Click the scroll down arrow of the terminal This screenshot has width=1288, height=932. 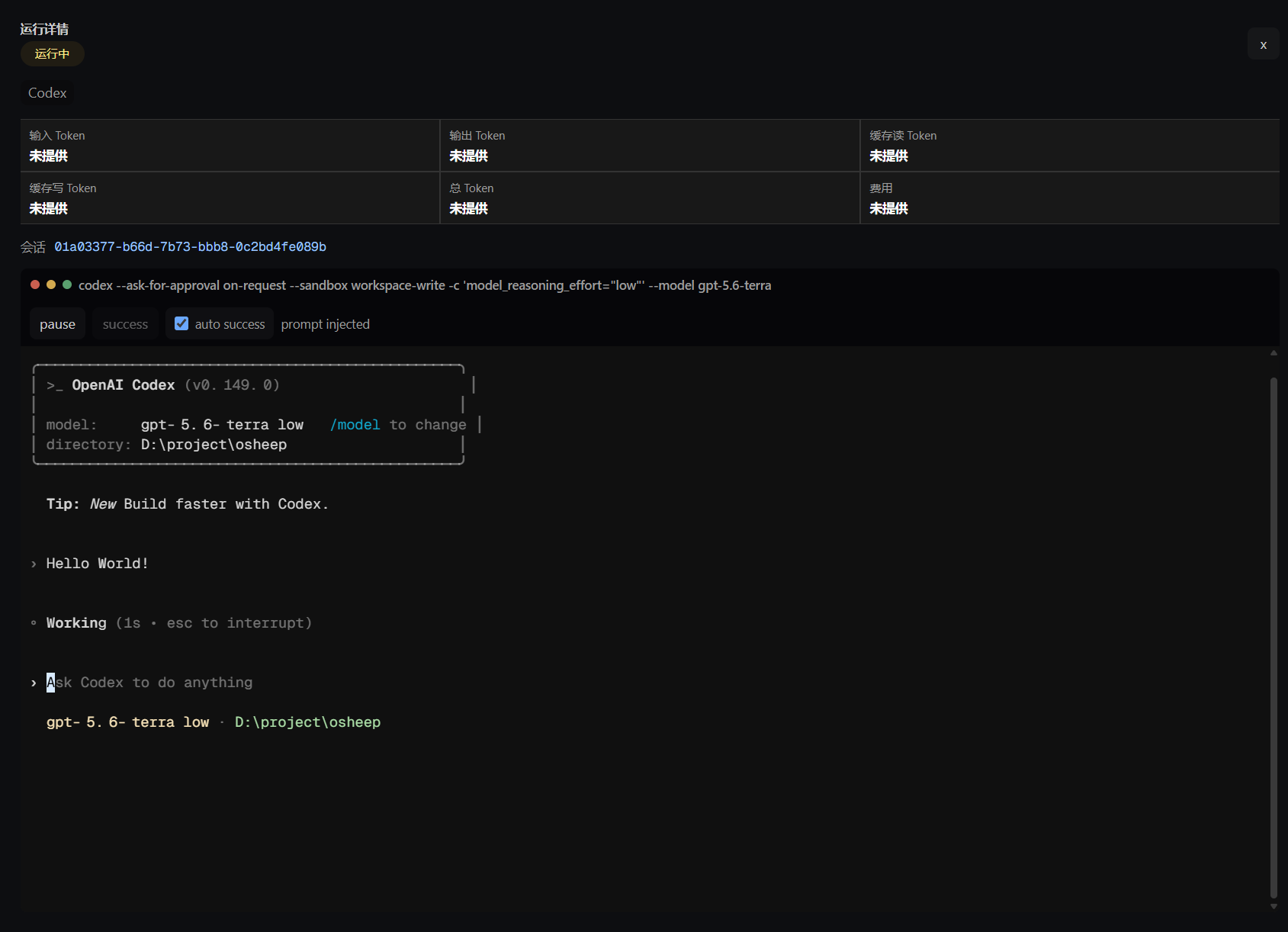(x=1274, y=907)
